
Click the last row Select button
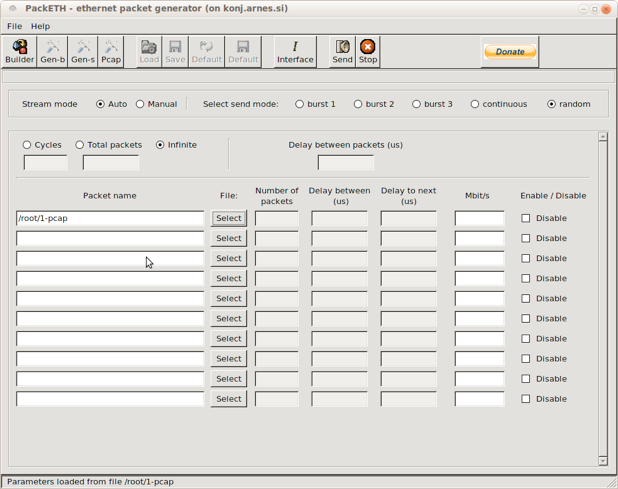229,399
